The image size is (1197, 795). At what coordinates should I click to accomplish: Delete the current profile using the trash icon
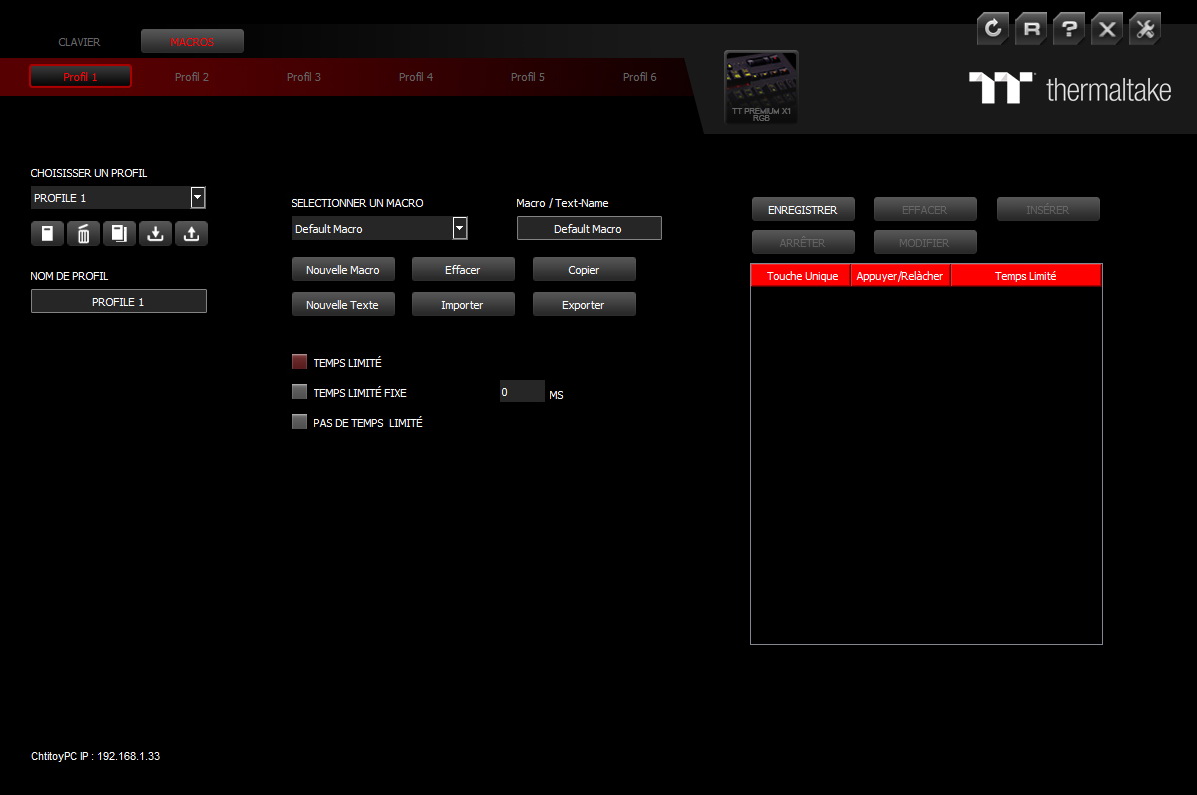point(83,233)
